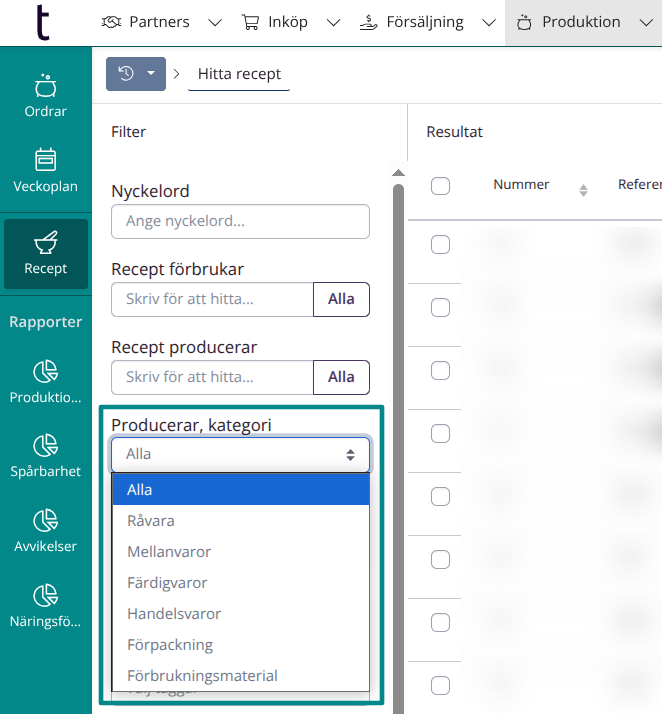Open the Näringsförteckning report icon

pos(45,607)
